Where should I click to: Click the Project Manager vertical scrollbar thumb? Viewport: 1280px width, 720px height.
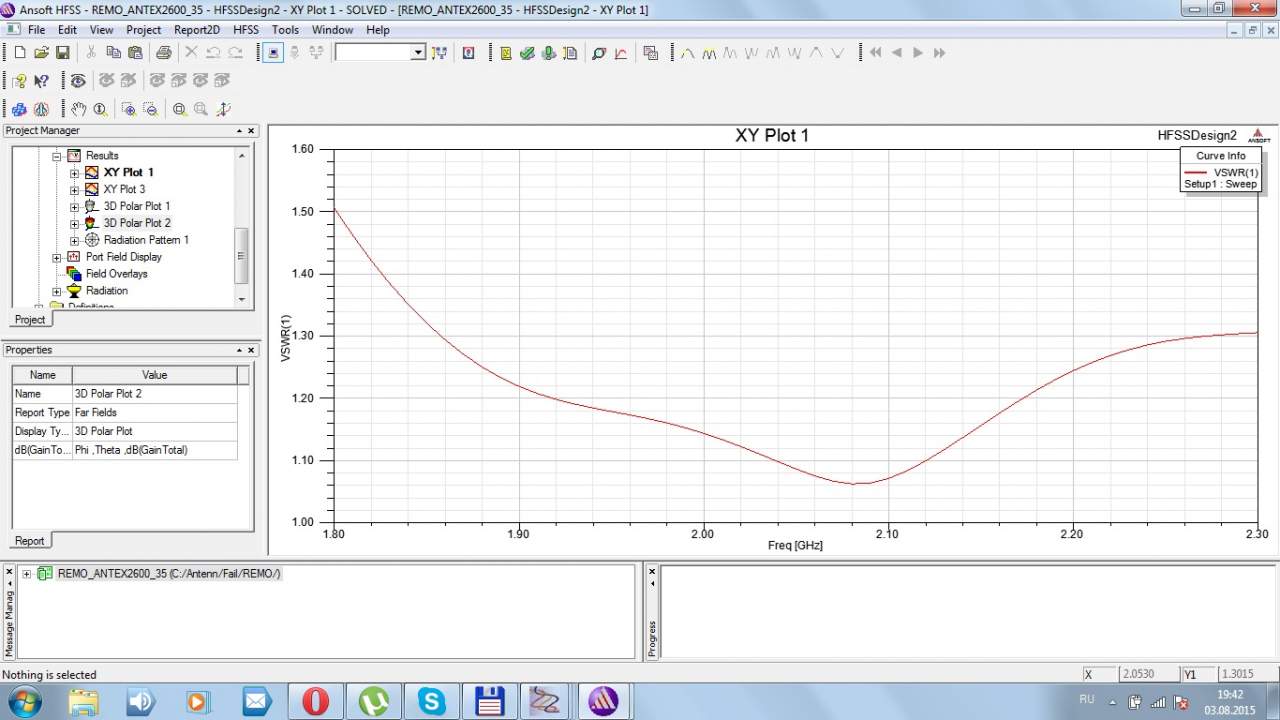[241, 255]
